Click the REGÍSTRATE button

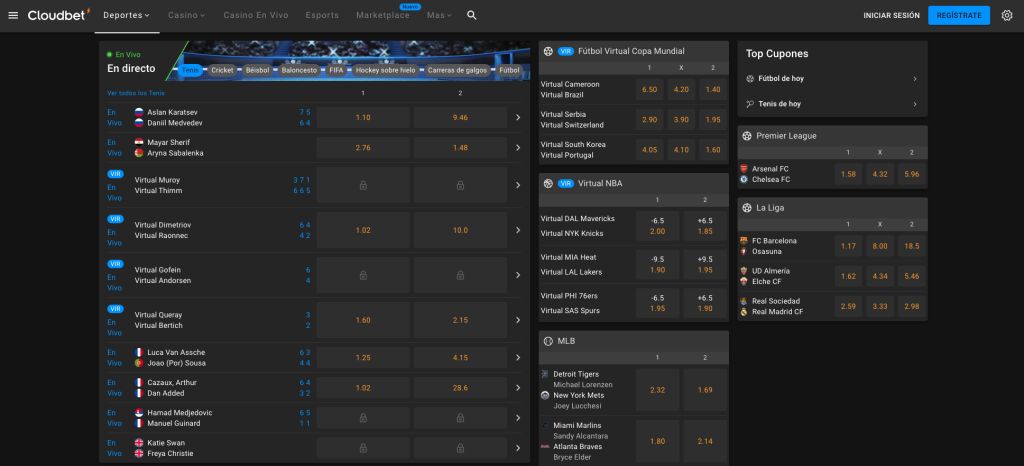point(959,15)
